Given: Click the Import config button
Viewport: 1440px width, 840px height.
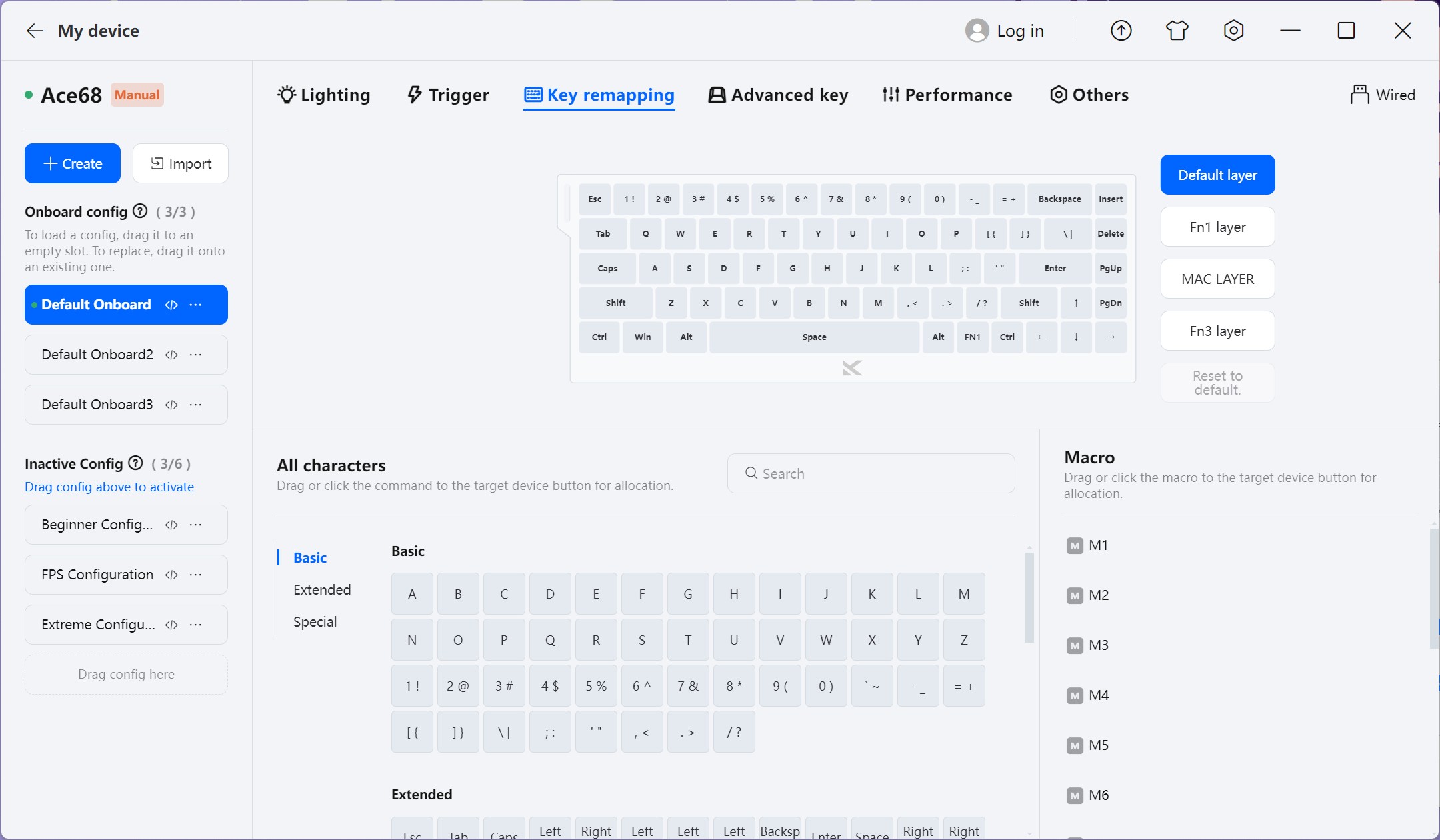Looking at the screenshot, I should [x=181, y=163].
